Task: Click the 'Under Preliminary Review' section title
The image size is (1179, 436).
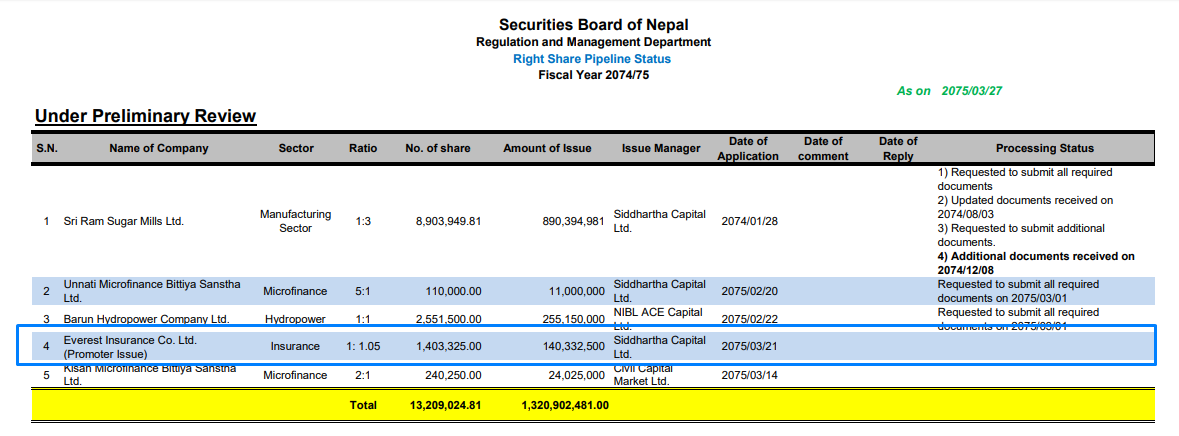Action: tap(145, 117)
